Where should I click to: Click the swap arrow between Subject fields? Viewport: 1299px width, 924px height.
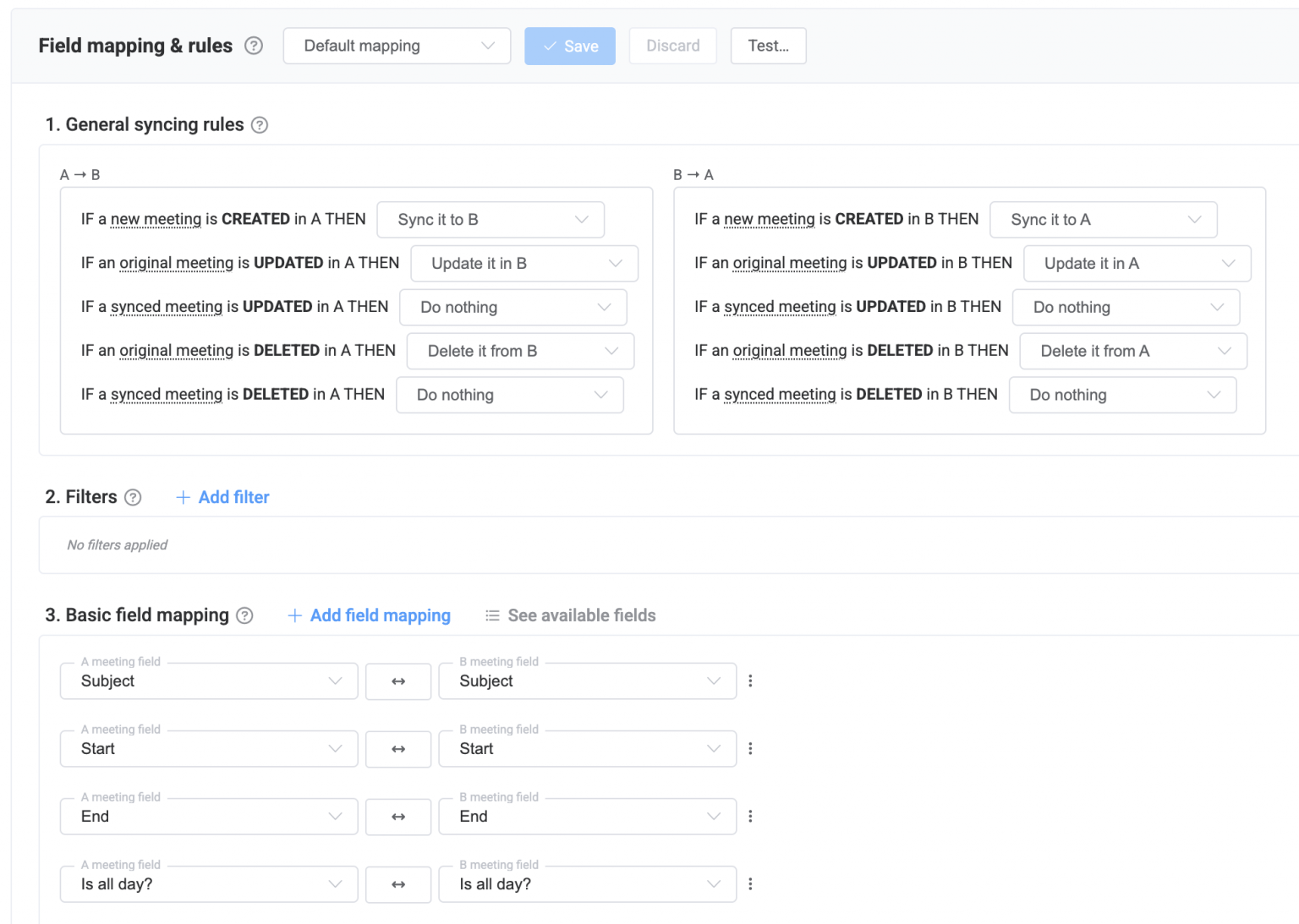398,681
